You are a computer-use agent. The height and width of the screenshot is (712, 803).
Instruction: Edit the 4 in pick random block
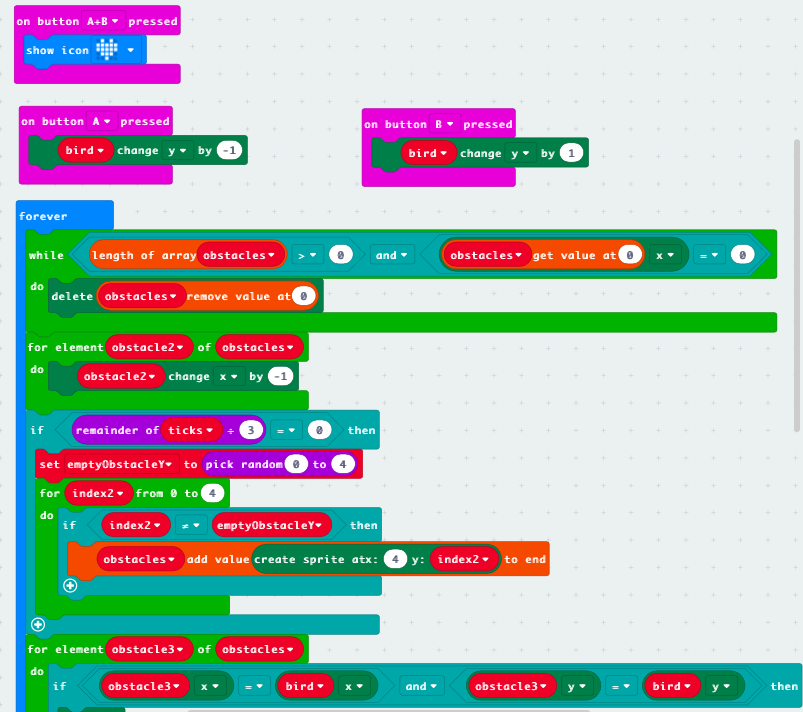pos(342,464)
